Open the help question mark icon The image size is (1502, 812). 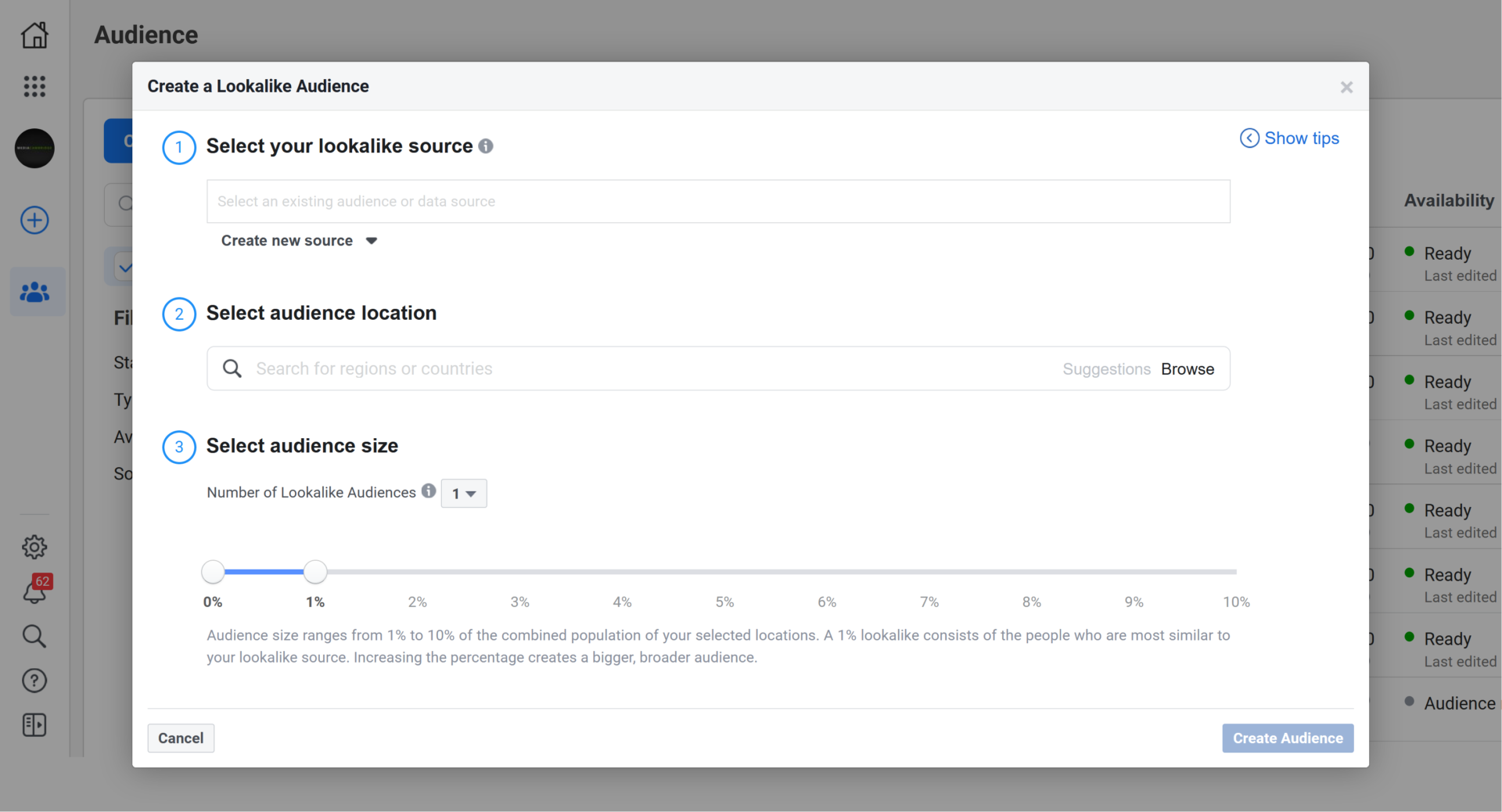(x=34, y=681)
